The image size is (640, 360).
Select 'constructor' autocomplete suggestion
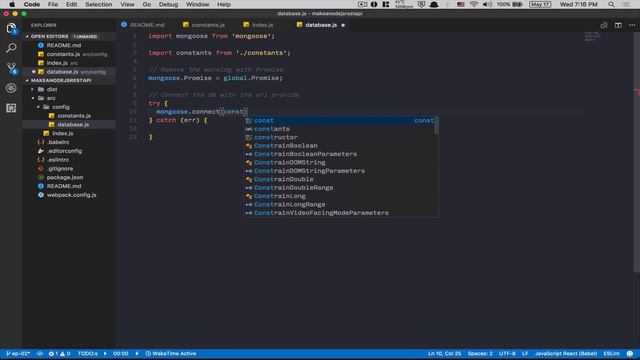pyautogui.click(x=340, y=137)
